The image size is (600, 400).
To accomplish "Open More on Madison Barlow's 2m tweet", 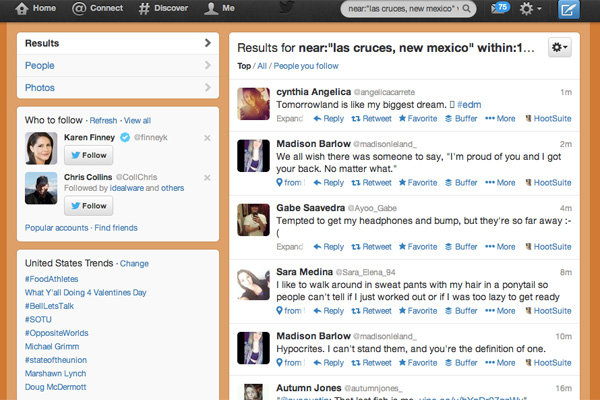I will tap(500, 183).
